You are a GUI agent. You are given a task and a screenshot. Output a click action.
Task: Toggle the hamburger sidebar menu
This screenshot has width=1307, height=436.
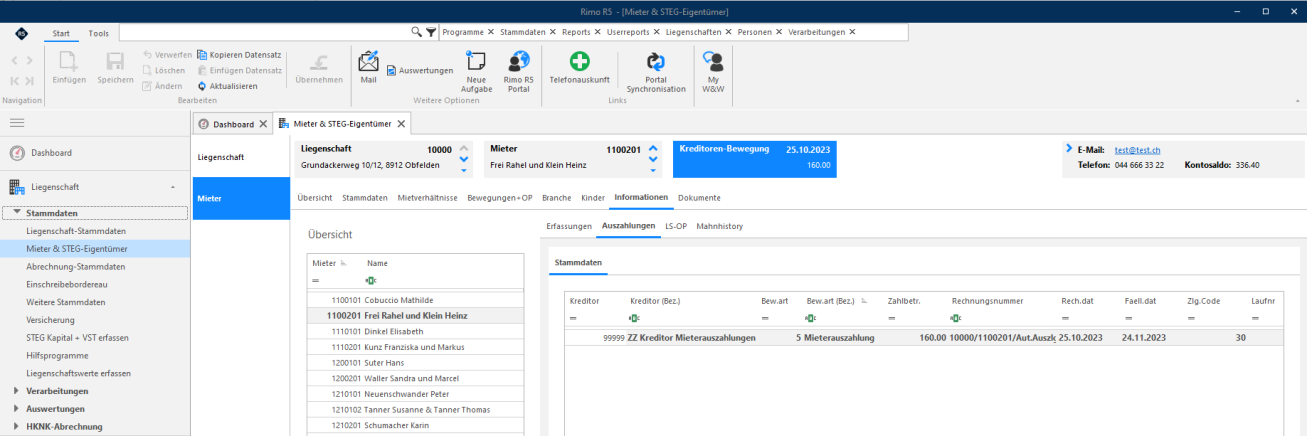[17, 122]
